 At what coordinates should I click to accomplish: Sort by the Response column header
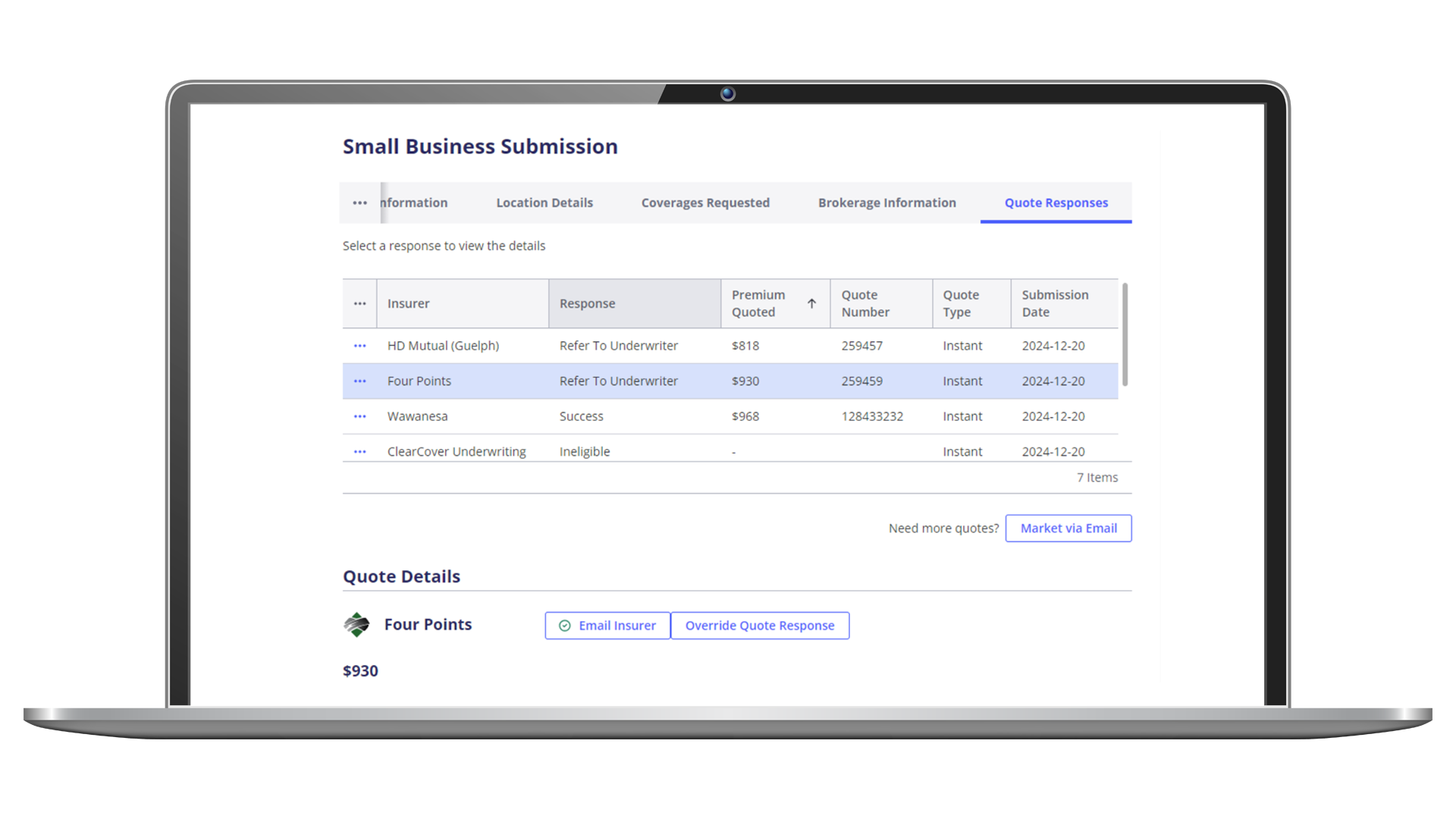[588, 304]
